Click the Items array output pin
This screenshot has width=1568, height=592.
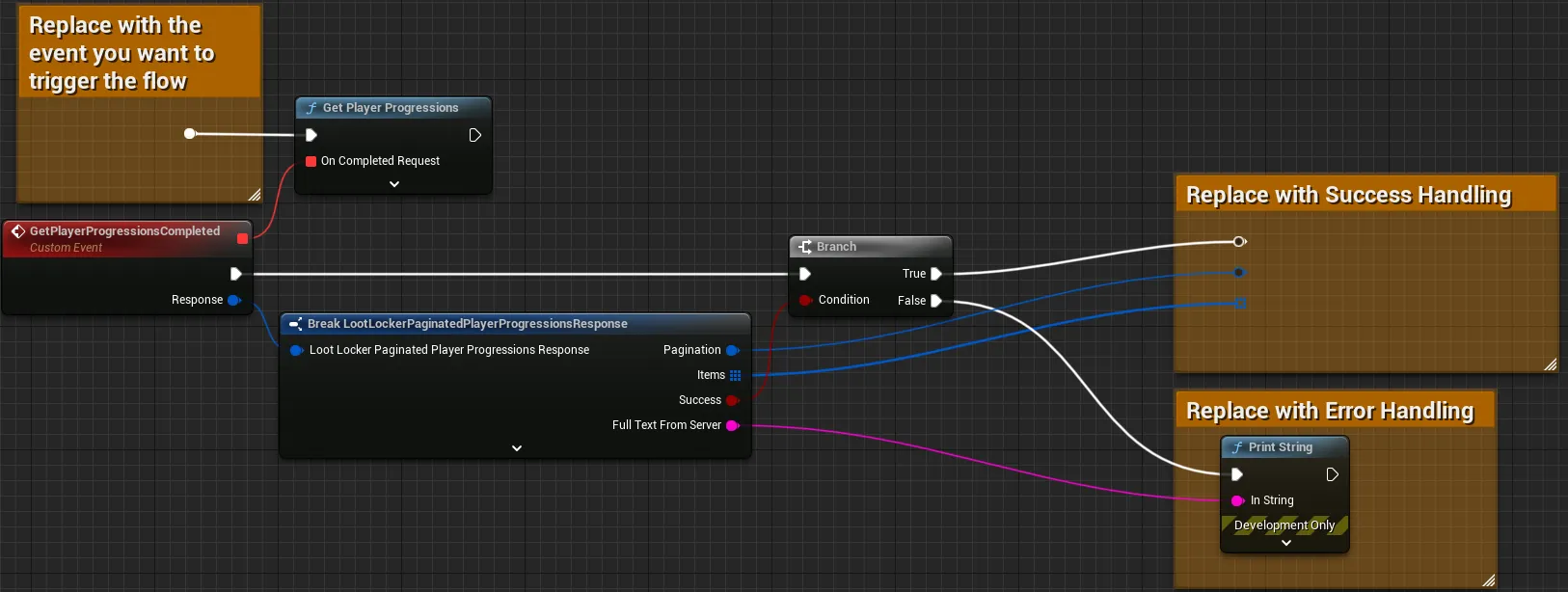[x=735, y=375]
